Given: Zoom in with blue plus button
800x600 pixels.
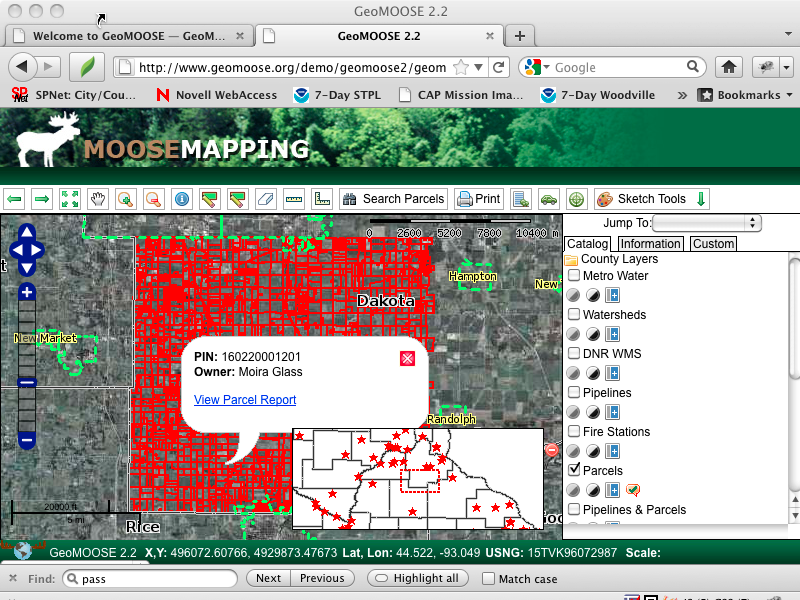Looking at the screenshot, I should pos(27,293).
